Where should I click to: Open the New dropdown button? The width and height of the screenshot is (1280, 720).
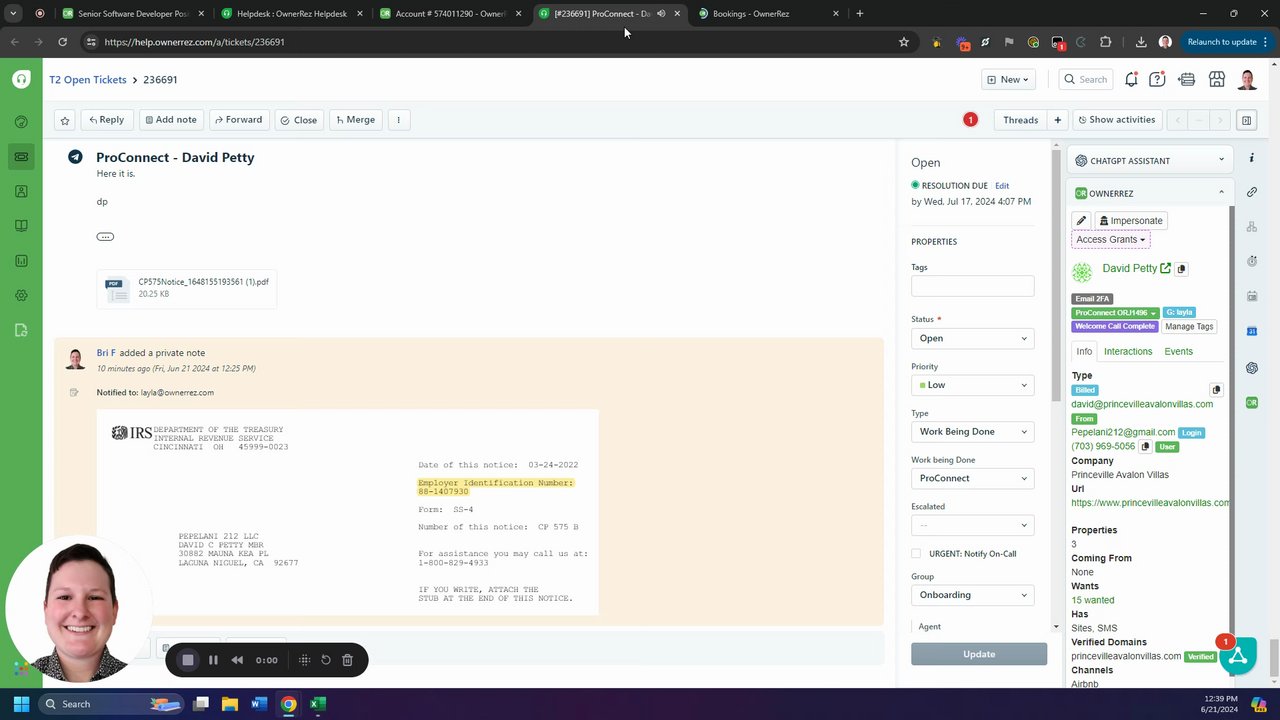pyautogui.click(x=1007, y=79)
